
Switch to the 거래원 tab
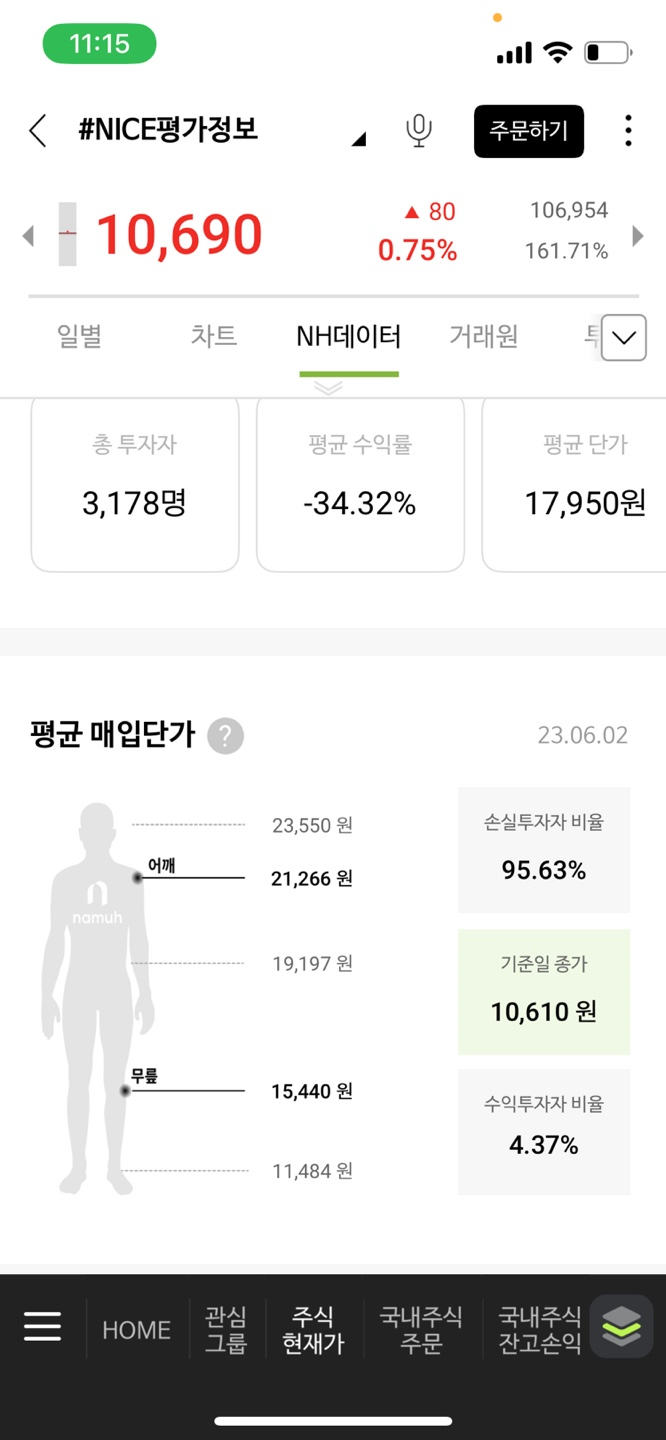point(483,338)
